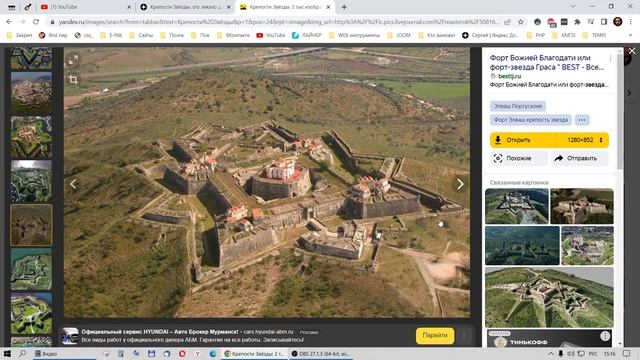
Task: Select the Форт Элваш крепость звезда tag
Action: click(531, 120)
